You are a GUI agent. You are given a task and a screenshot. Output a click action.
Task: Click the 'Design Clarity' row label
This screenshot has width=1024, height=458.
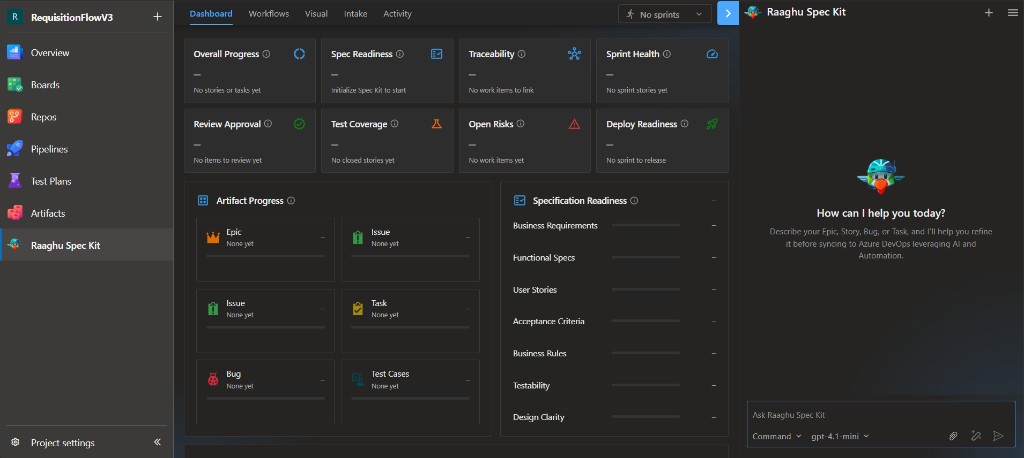(x=538, y=417)
